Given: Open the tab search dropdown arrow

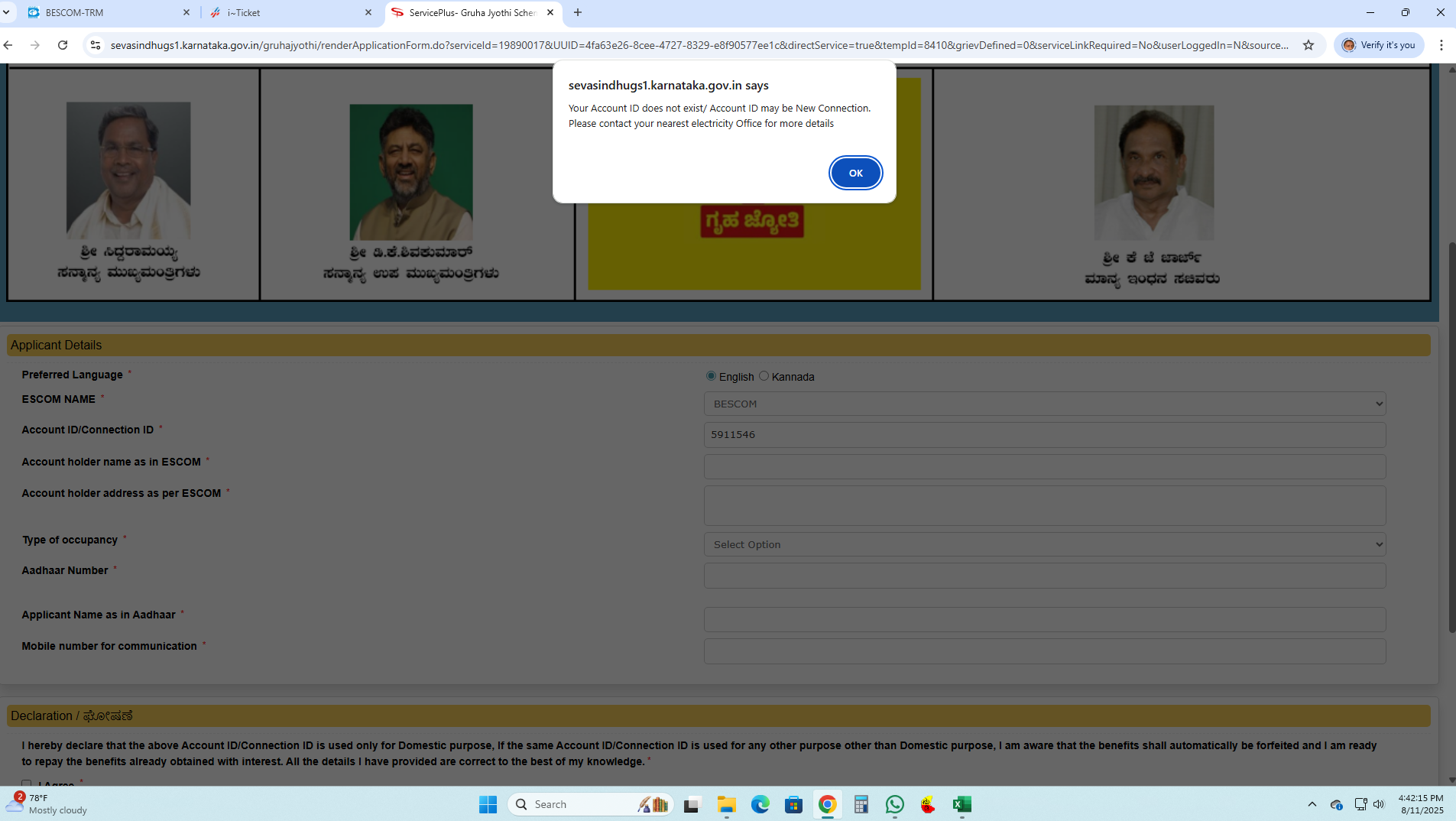Looking at the screenshot, I should [x=6, y=12].
